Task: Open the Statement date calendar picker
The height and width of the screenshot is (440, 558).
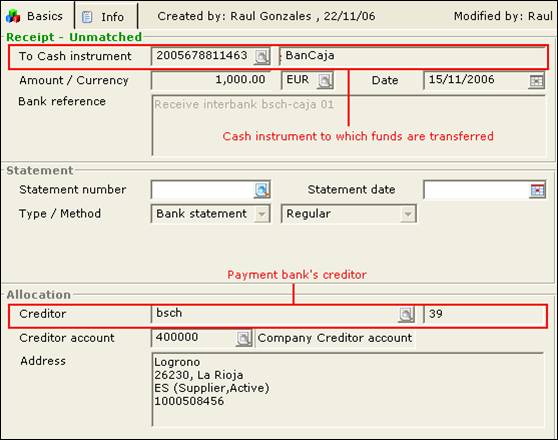Action: point(537,190)
